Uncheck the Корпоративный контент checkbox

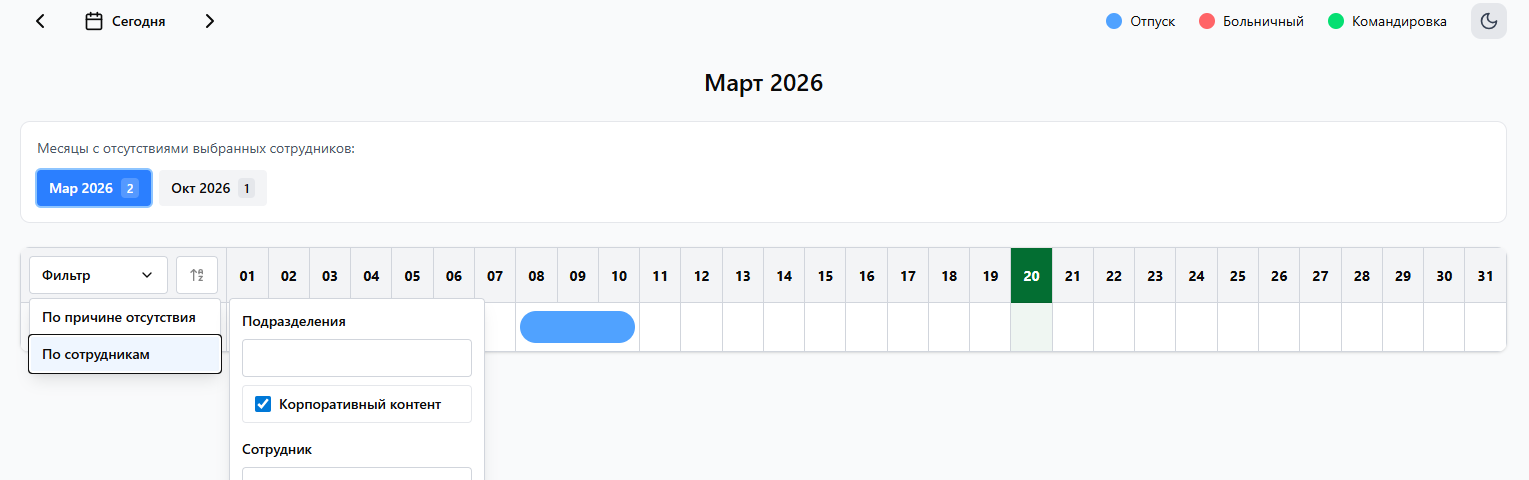click(264, 404)
